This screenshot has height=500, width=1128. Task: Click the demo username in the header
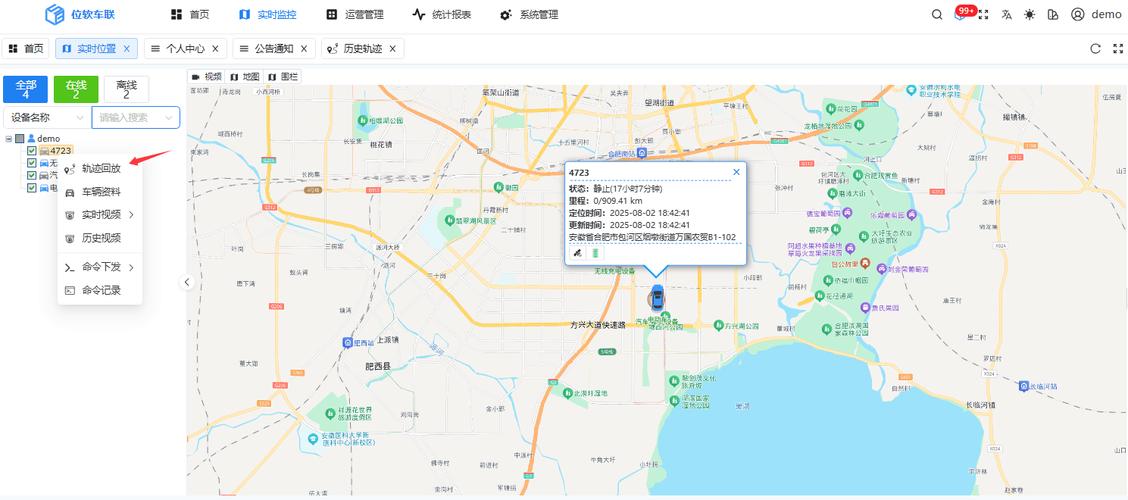click(1106, 14)
